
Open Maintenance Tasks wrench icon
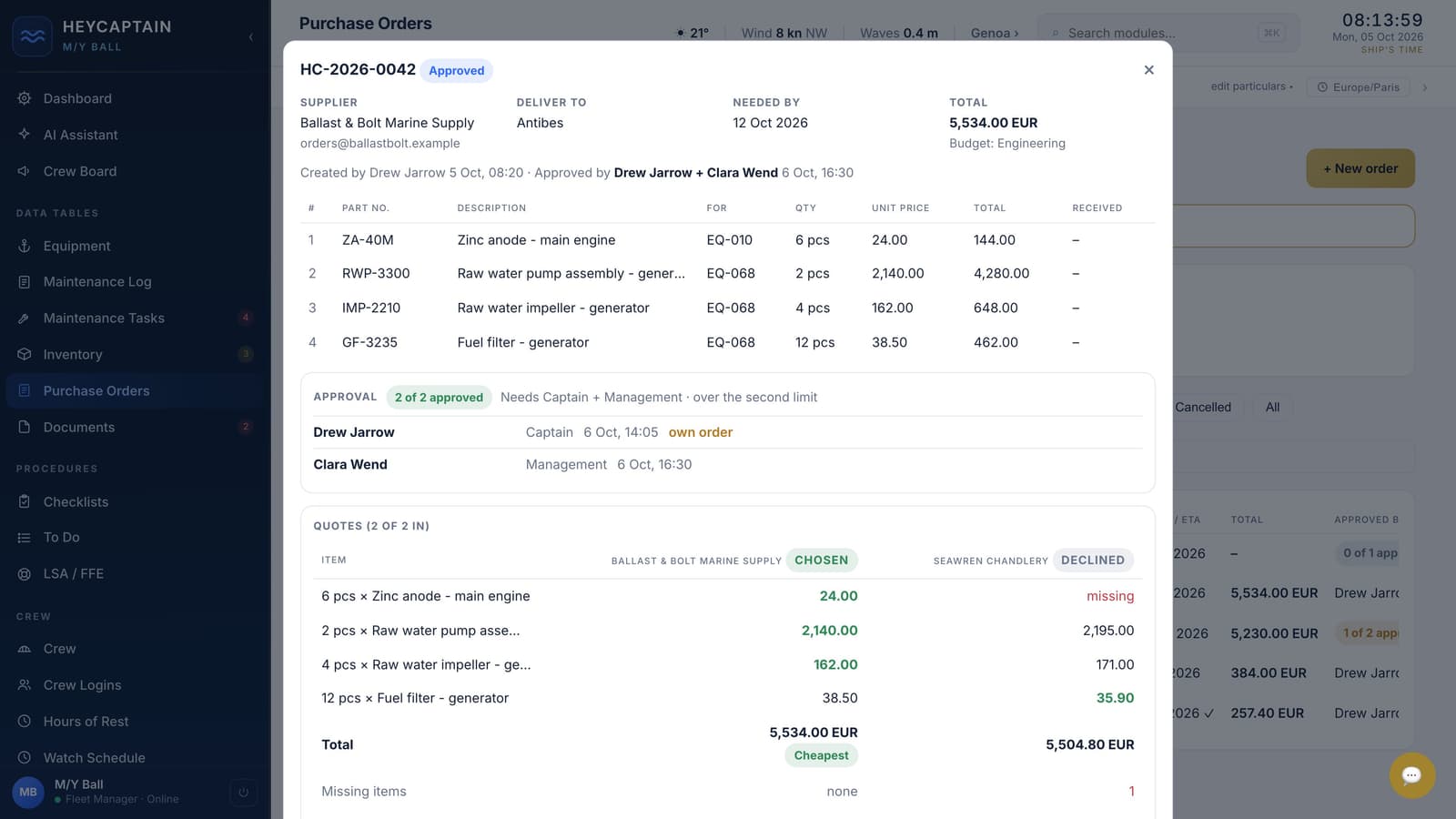pos(25,318)
